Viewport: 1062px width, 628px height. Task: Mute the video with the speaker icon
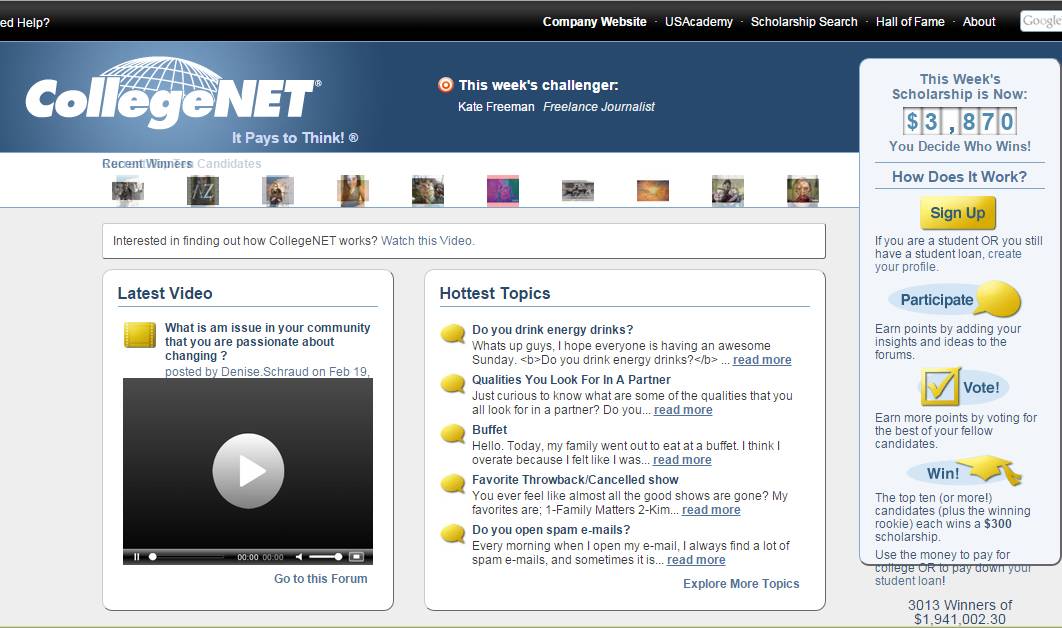click(x=298, y=557)
